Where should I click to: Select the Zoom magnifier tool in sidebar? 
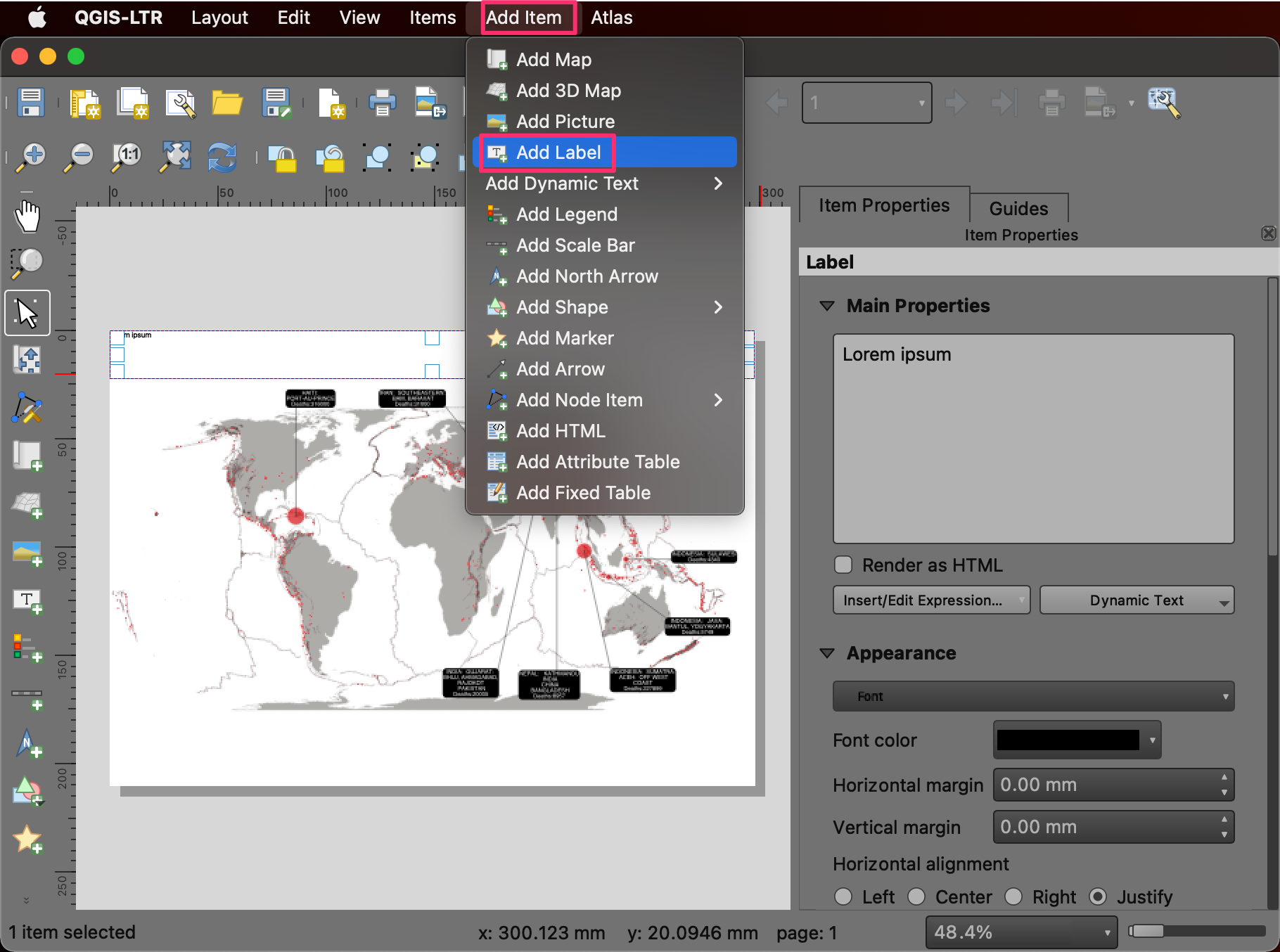27,264
